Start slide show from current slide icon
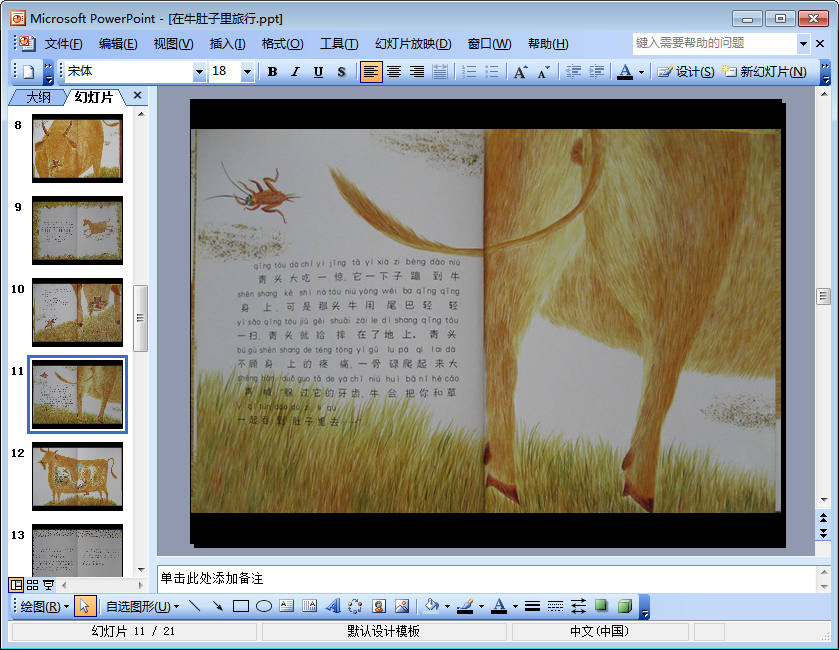Screen dimensions: 839x650 [x=49, y=585]
